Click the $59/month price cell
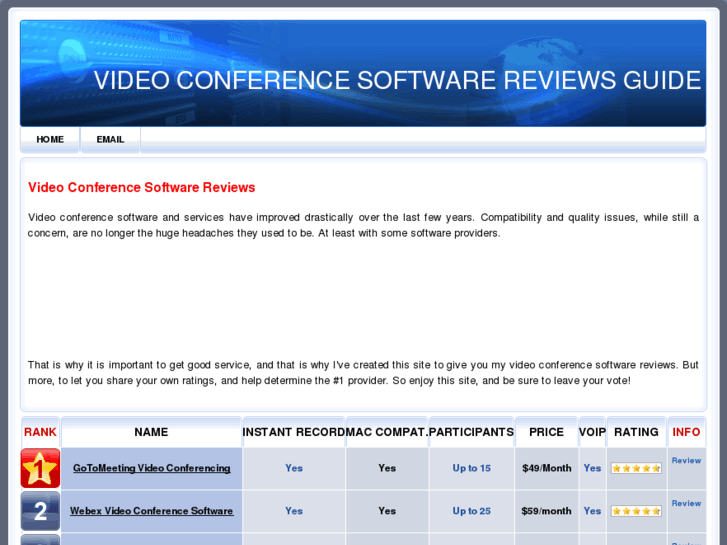Image resolution: width=727 pixels, height=545 pixels. 546,511
